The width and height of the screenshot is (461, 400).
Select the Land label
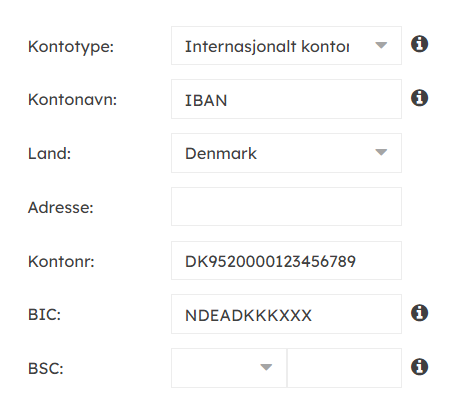point(49,154)
